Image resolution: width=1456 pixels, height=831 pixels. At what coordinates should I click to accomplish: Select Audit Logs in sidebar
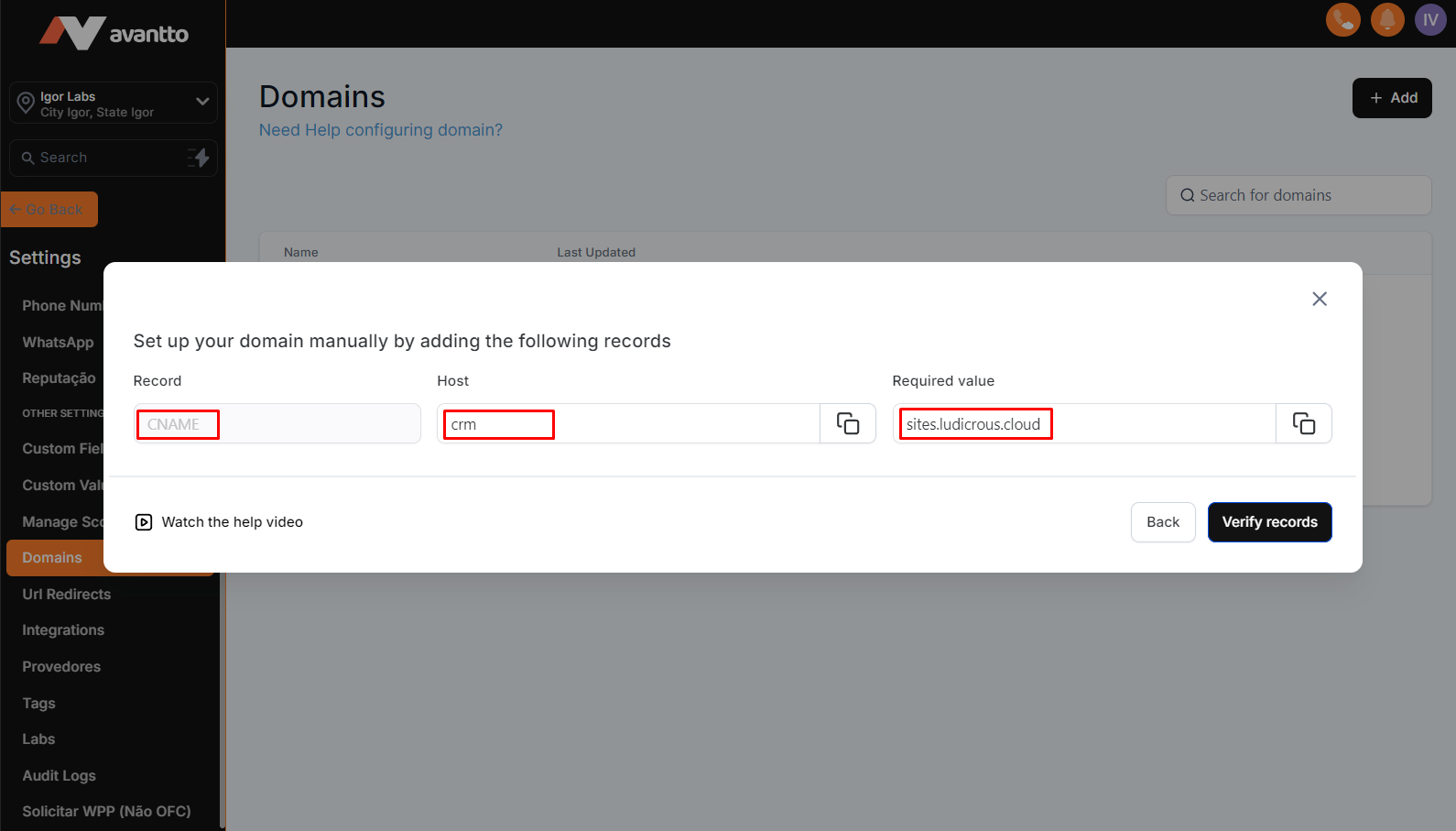(60, 775)
